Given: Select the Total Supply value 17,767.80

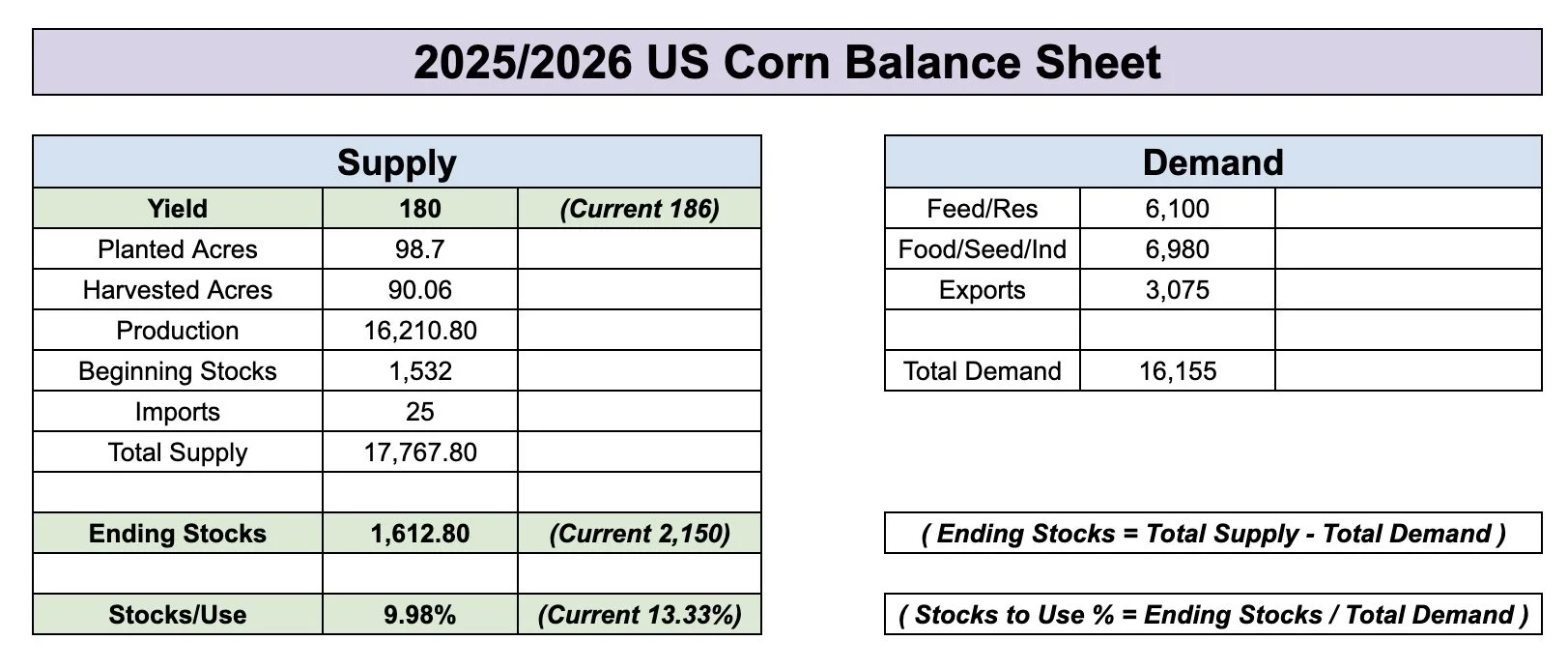Looking at the screenshot, I should (x=420, y=452).
